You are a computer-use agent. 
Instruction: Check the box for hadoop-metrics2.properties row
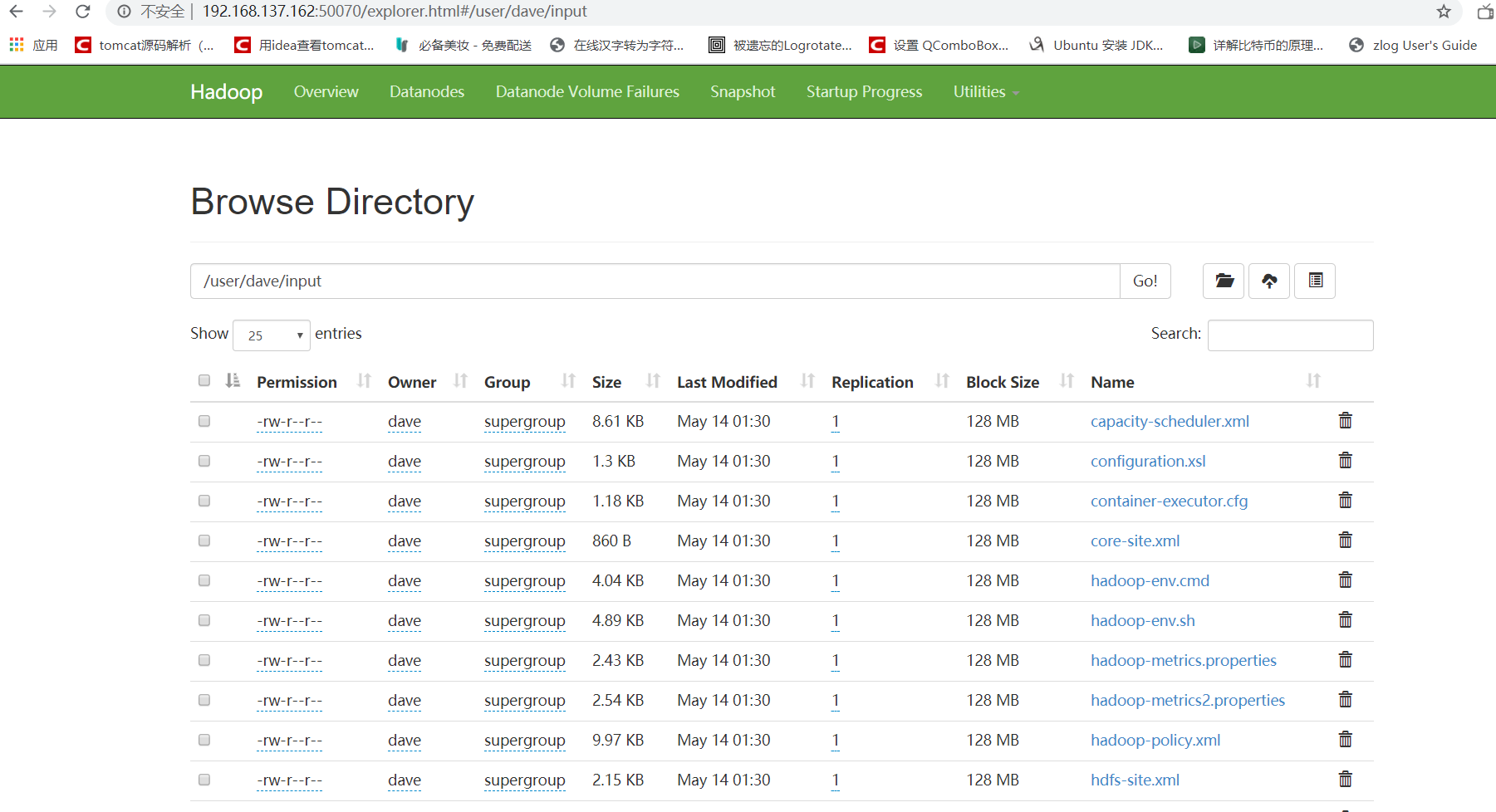click(x=204, y=700)
